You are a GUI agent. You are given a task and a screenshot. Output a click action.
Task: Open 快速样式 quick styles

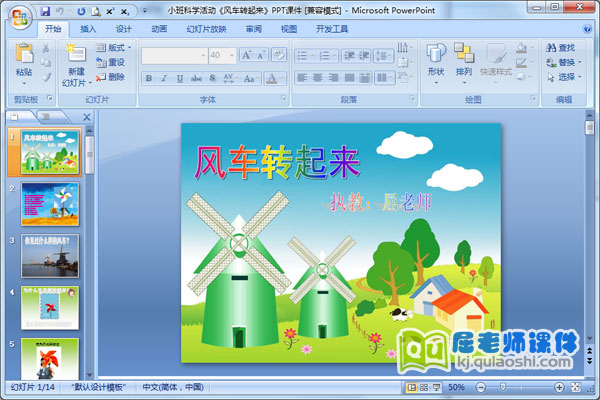click(x=496, y=63)
